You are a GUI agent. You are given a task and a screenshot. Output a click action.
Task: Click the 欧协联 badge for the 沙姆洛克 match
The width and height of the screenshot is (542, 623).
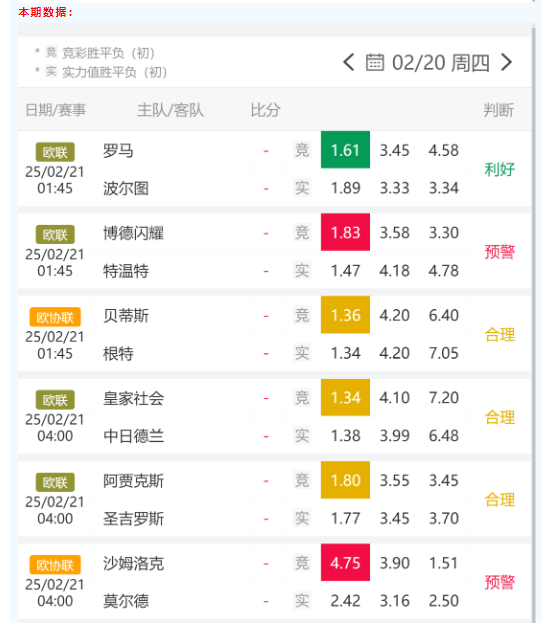pos(55,565)
